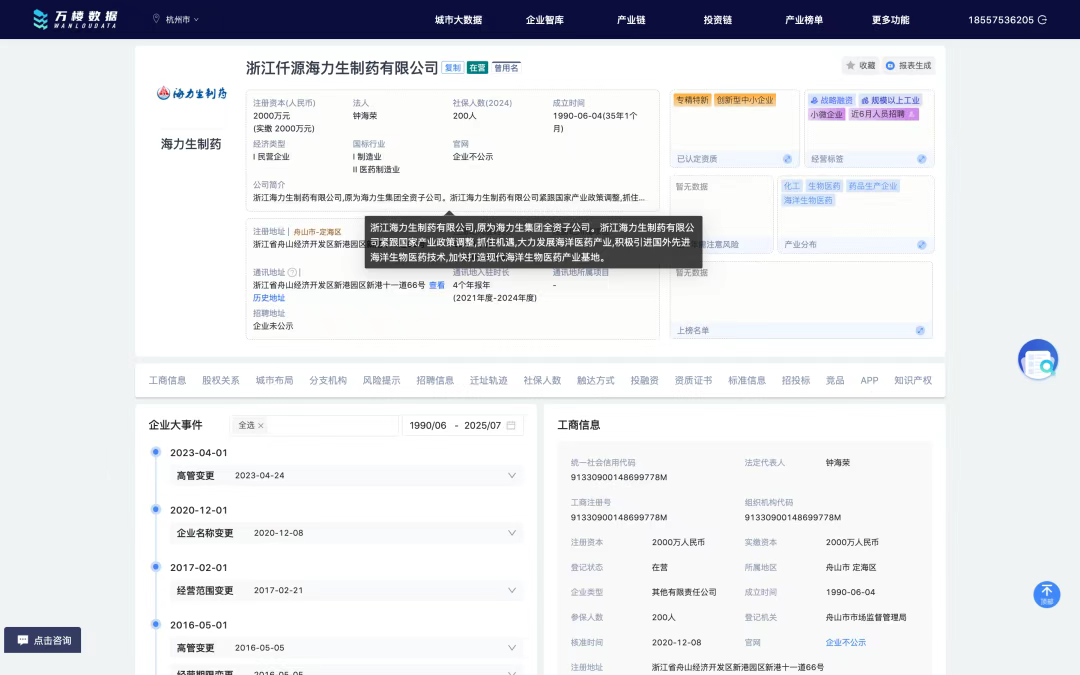Click the 专精特新 qualification tag
Image resolution: width=1080 pixels, height=675 pixels.
point(692,100)
